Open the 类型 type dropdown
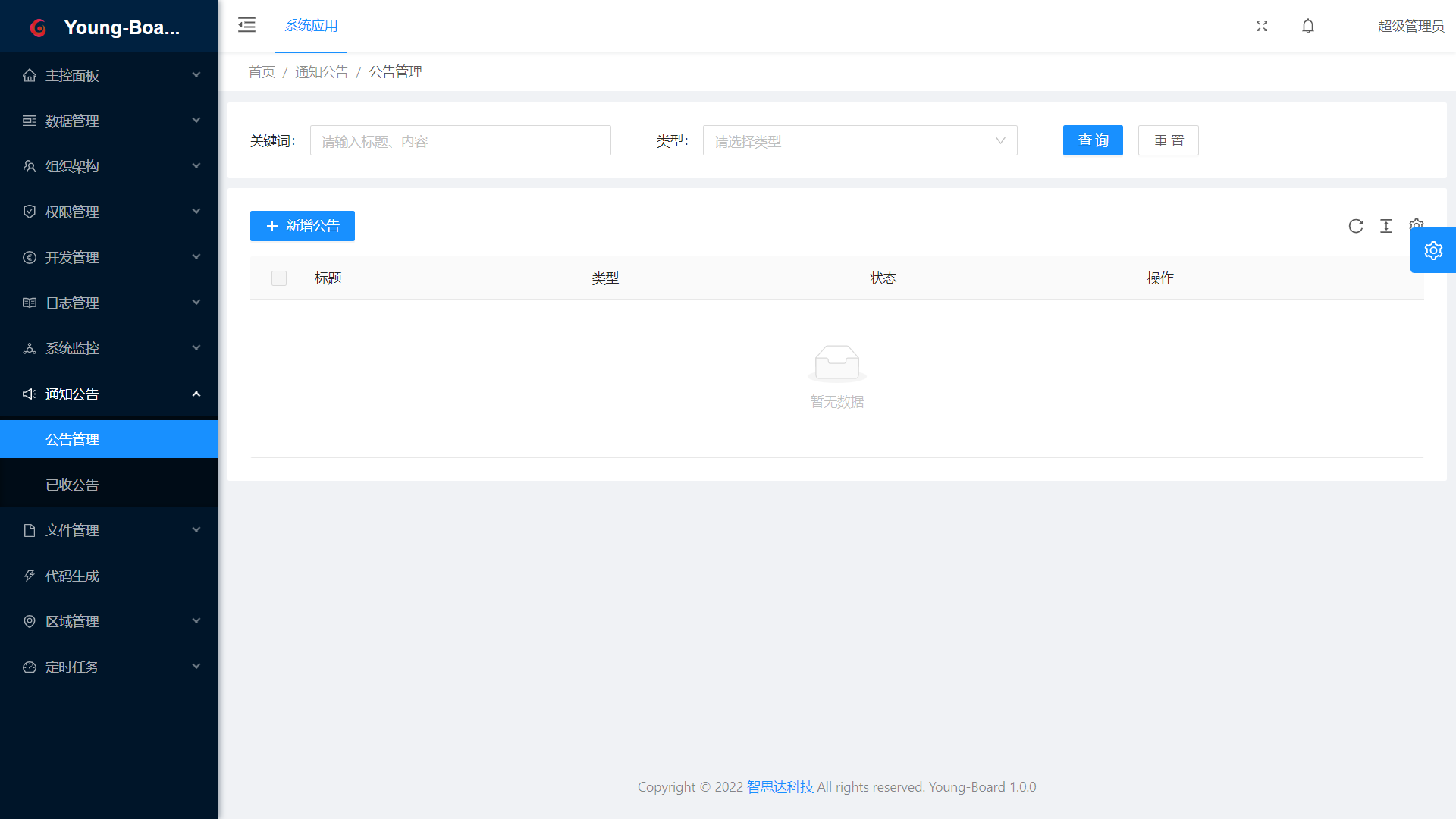The width and height of the screenshot is (1456, 819). 859,141
